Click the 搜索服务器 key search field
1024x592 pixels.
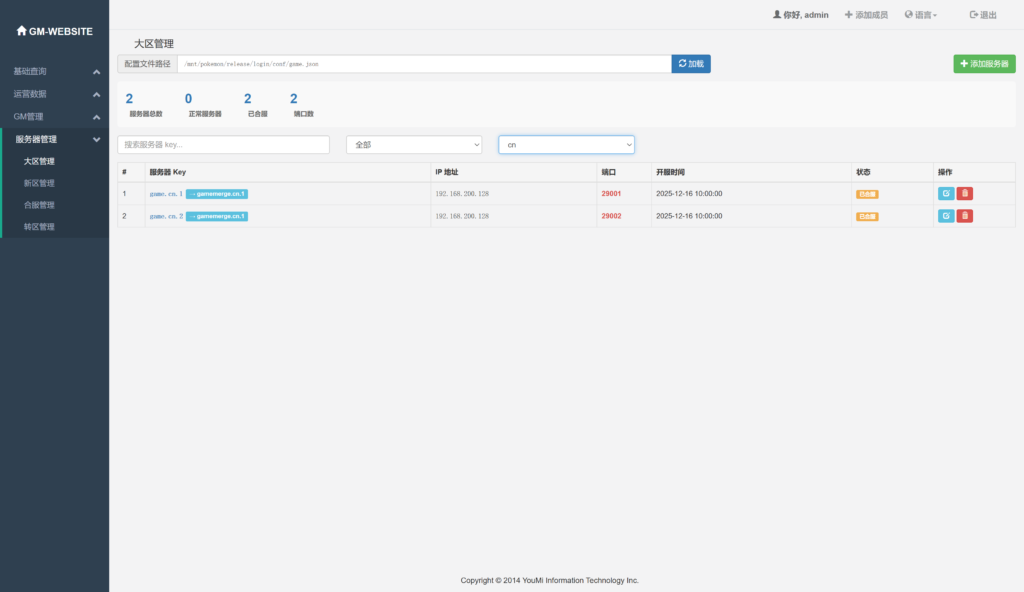[223, 145]
